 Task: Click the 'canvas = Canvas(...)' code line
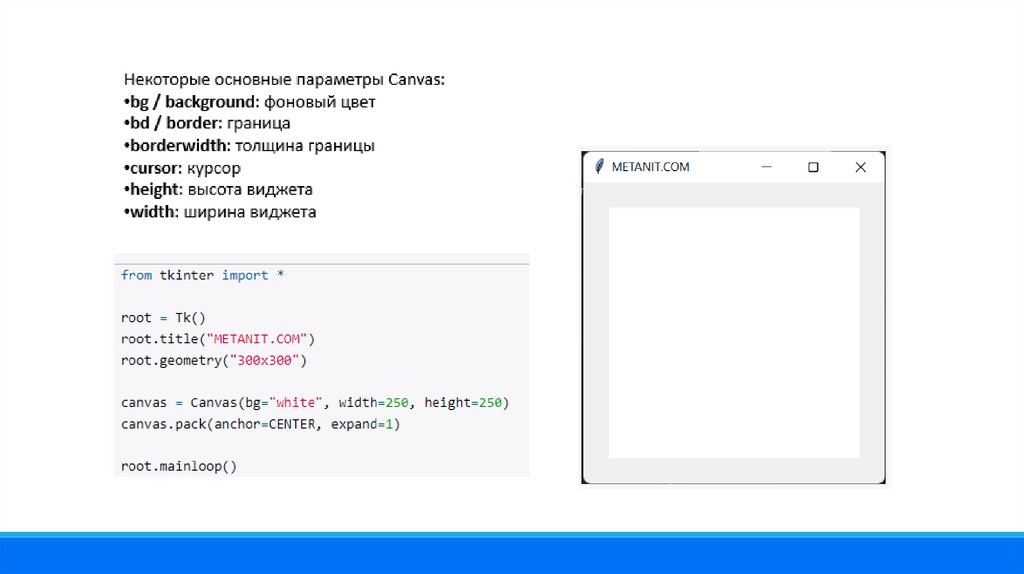coord(315,403)
